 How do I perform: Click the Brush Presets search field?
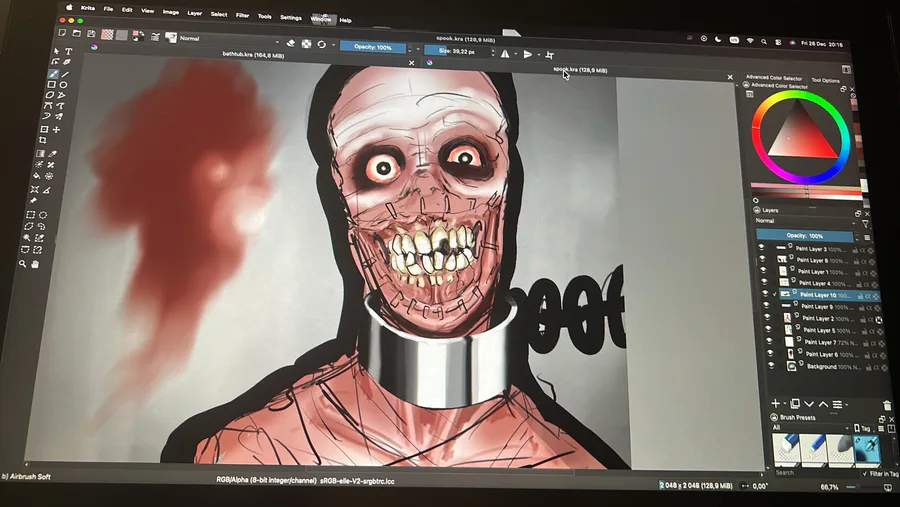tap(815, 473)
